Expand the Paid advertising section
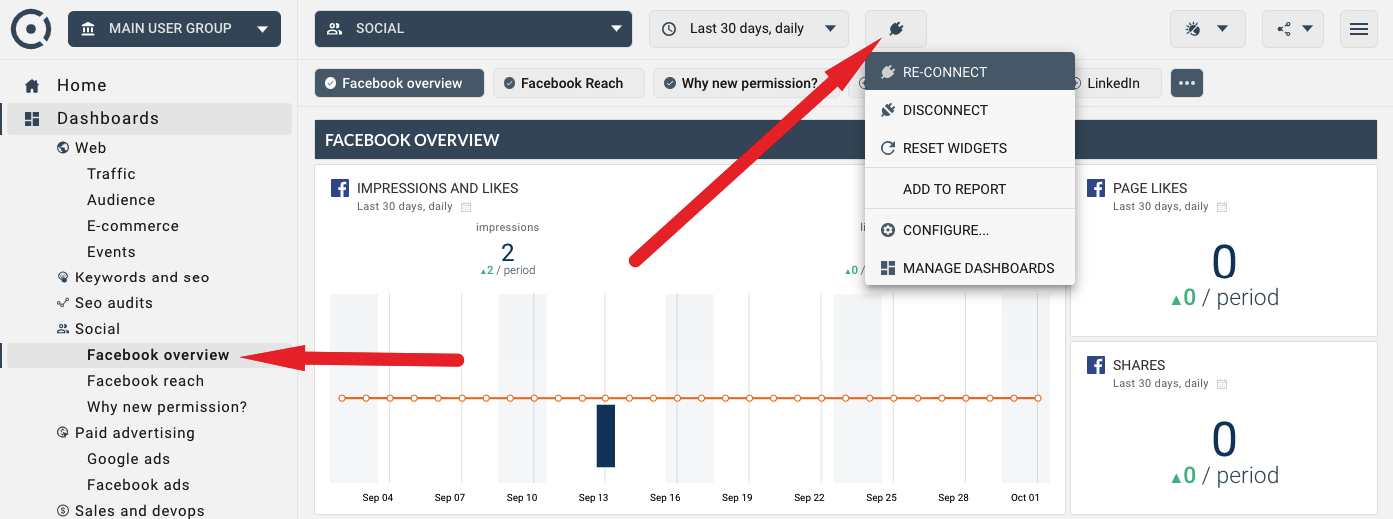The width and height of the screenshot is (1393, 519). 135,433
